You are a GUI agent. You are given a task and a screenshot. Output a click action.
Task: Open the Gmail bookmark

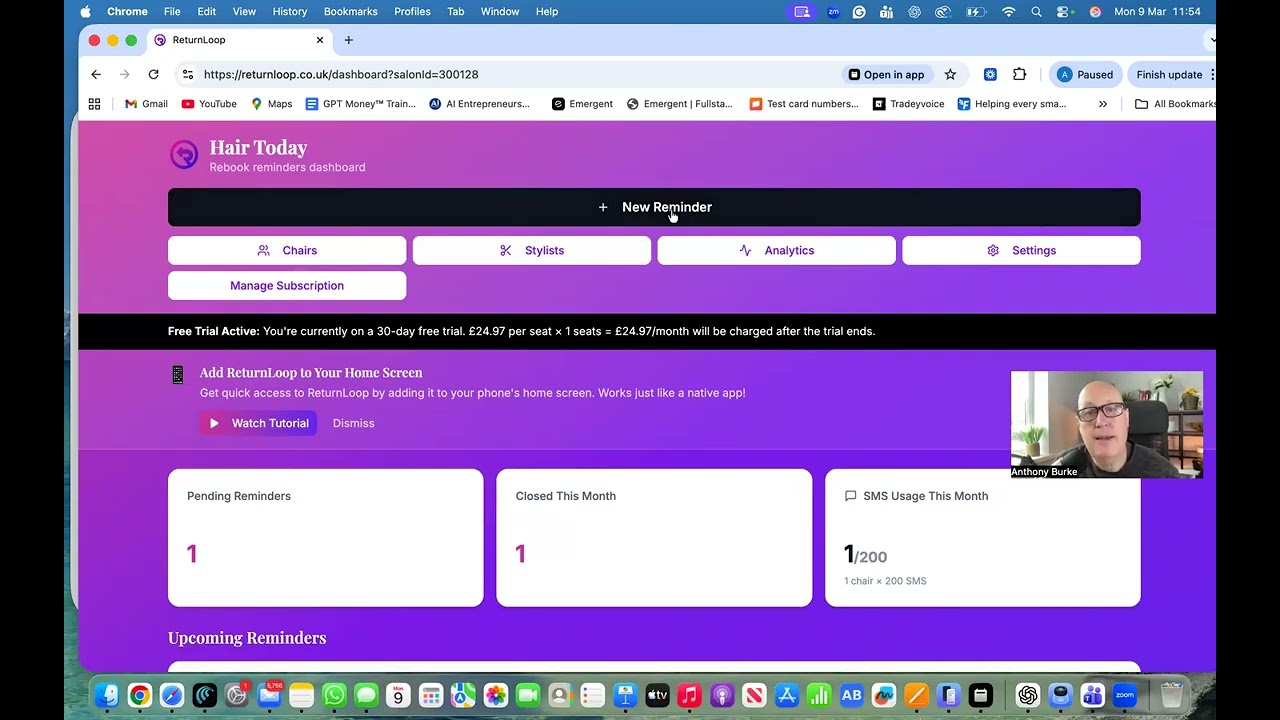coord(146,104)
